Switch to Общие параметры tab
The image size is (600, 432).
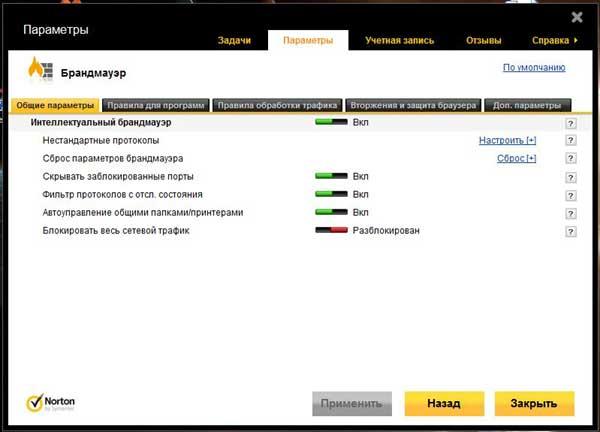pyautogui.click(x=55, y=105)
